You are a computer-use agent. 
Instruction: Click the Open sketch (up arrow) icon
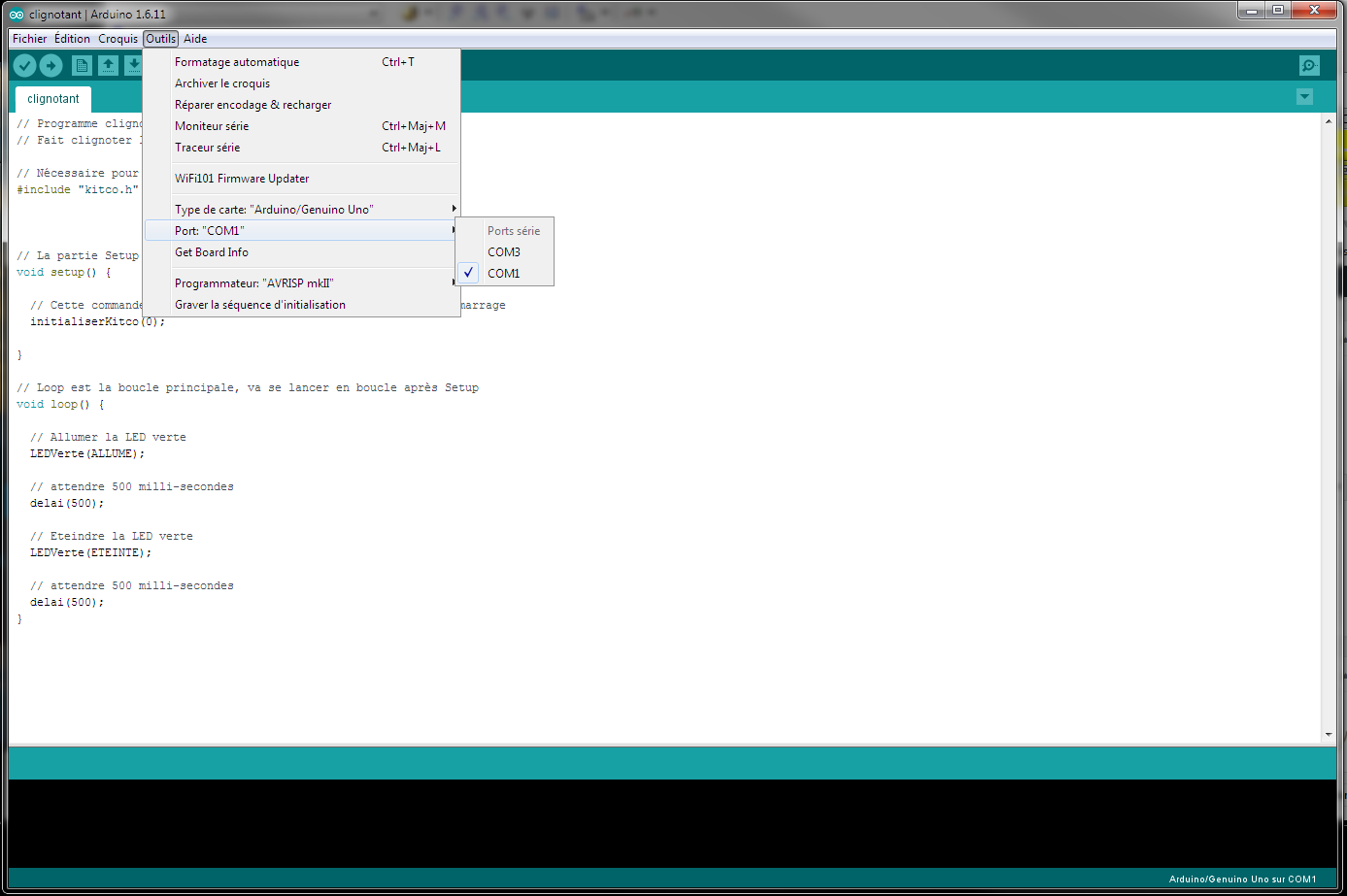pos(108,65)
